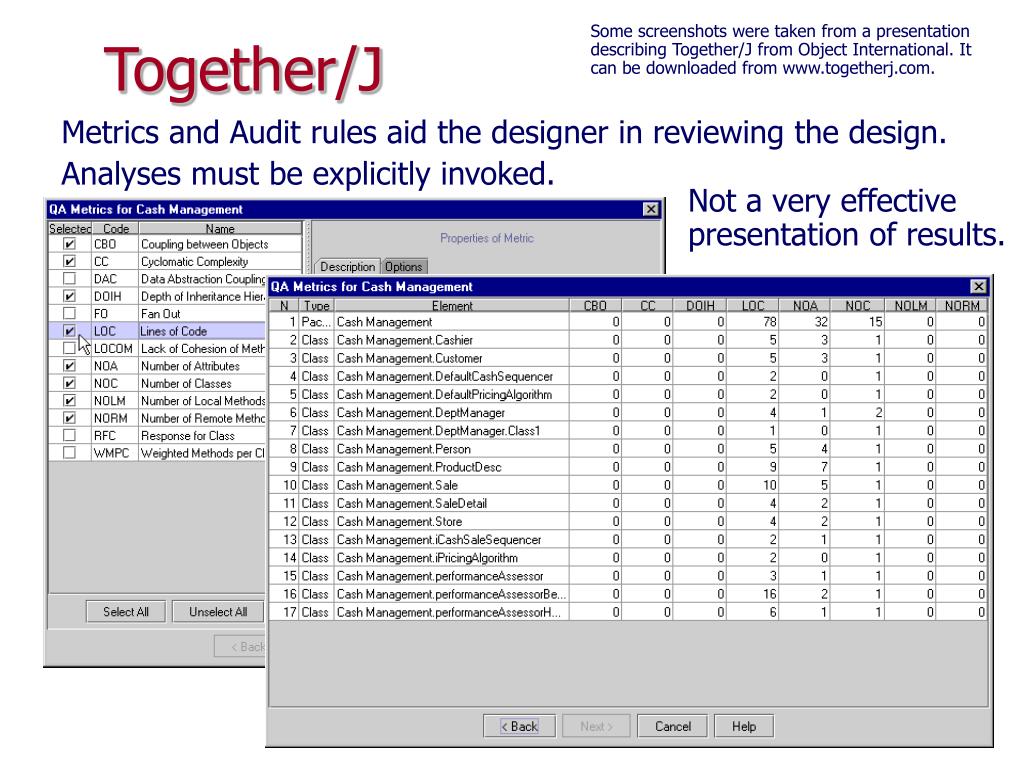Enable the LOCOM Lack of Cohesion checkbox
Image resolution: width=1024 pixels, height=768 pixels.
point(69,349)
